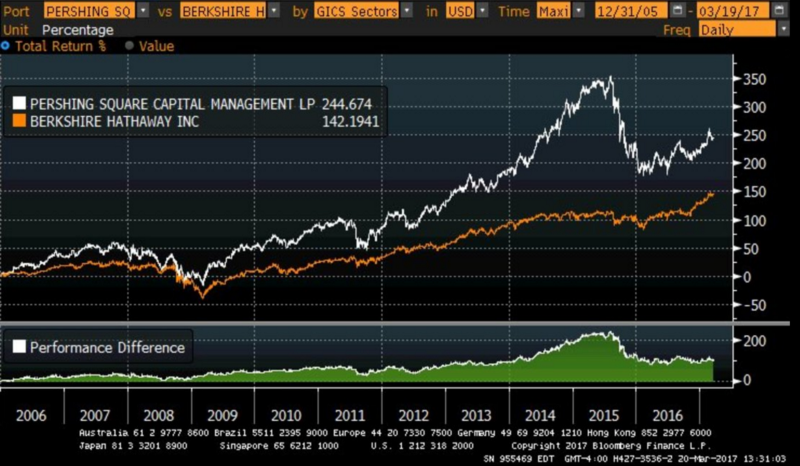This screenshot has height=466, width=800.
Task: Click the white Performance Difference legend swatch
Action: [x=19, y=347]
